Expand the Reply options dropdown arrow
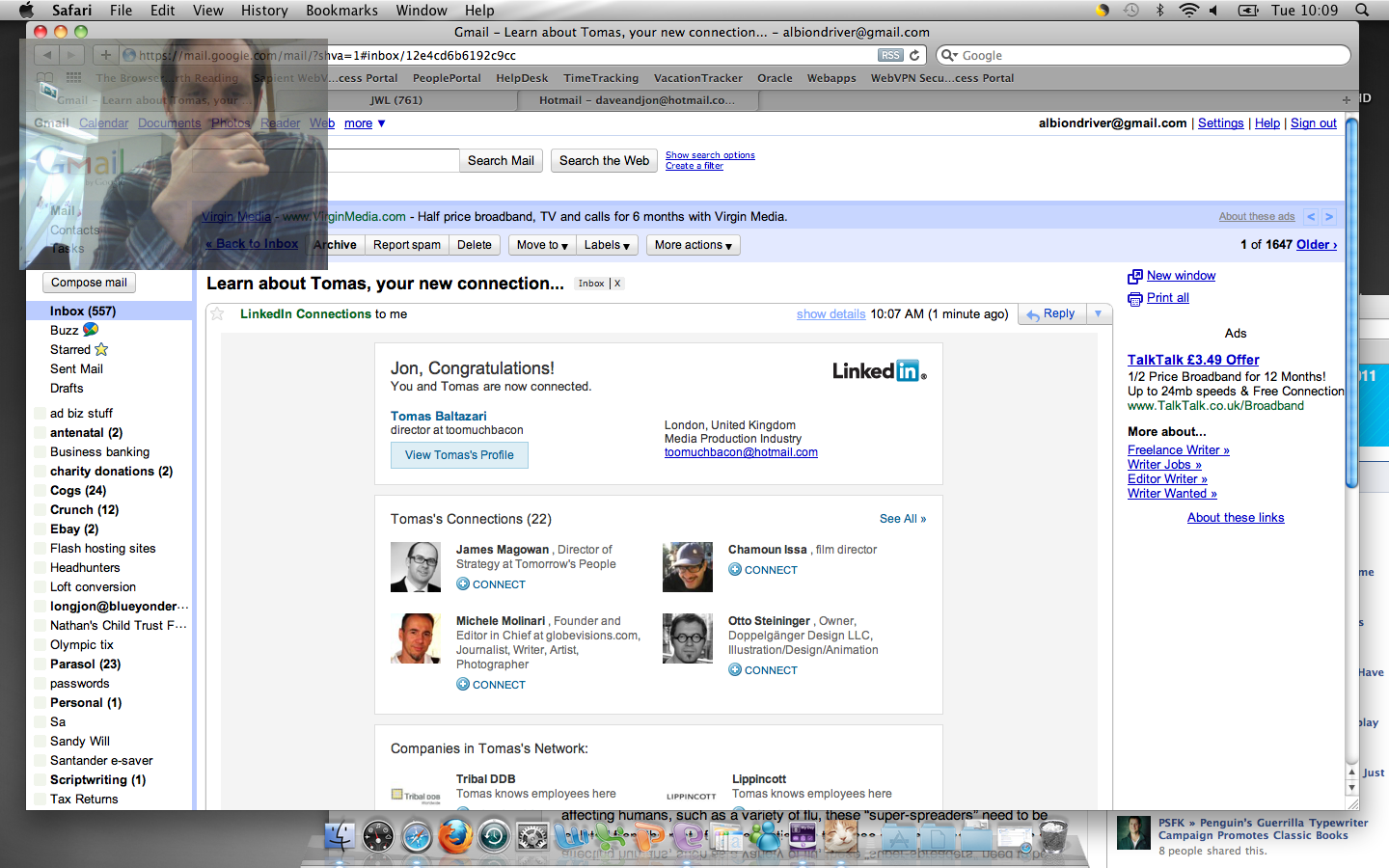Viewport: 1389px width, 868px height. [x=1098, y=313]
